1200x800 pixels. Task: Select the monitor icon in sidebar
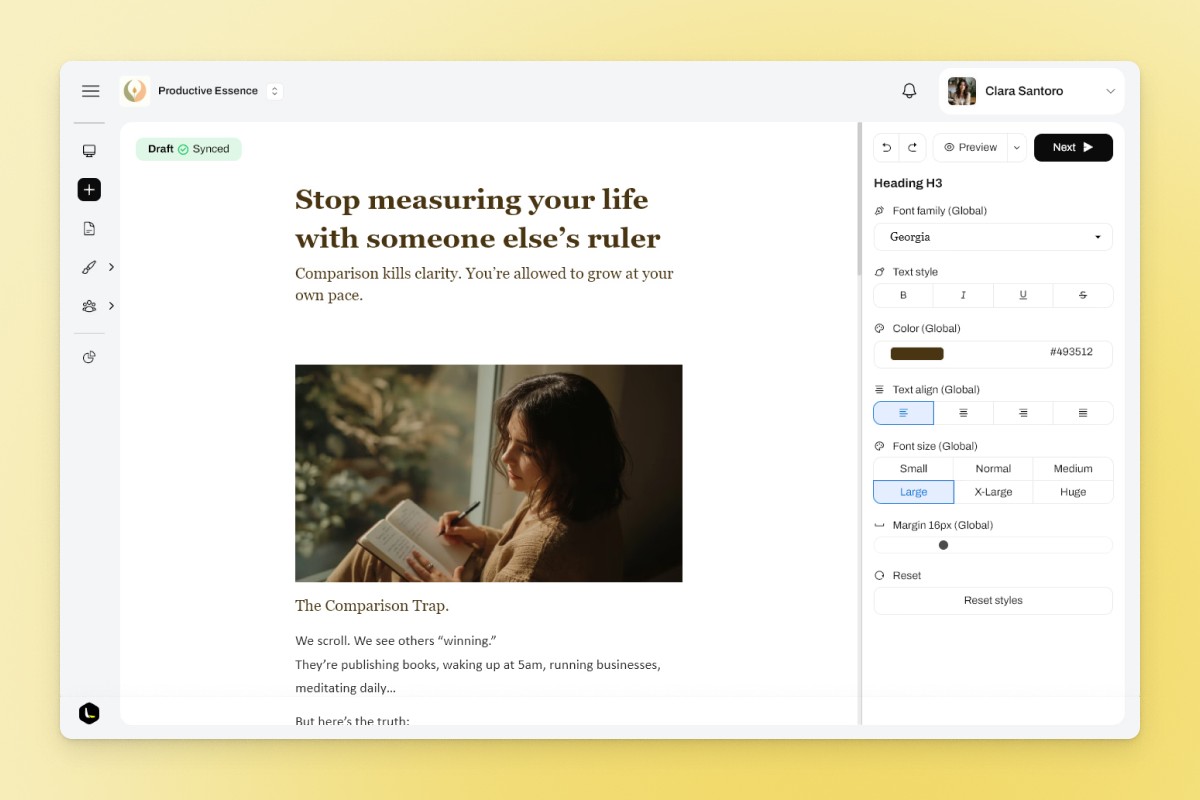(x=89, y=151)
